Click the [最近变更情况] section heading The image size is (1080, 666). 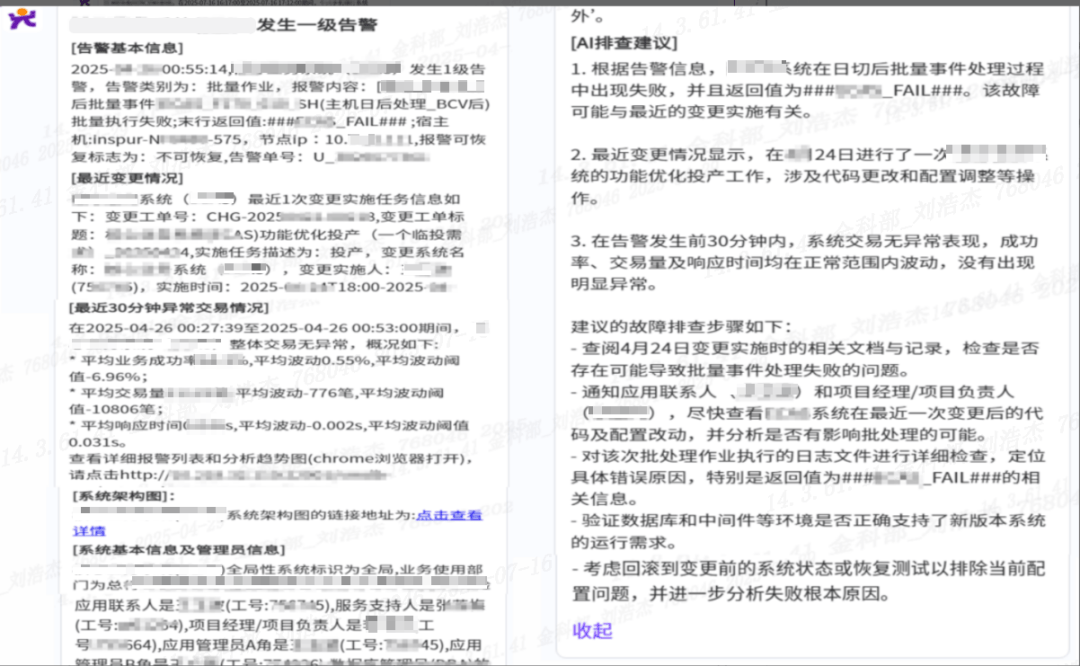127,178
